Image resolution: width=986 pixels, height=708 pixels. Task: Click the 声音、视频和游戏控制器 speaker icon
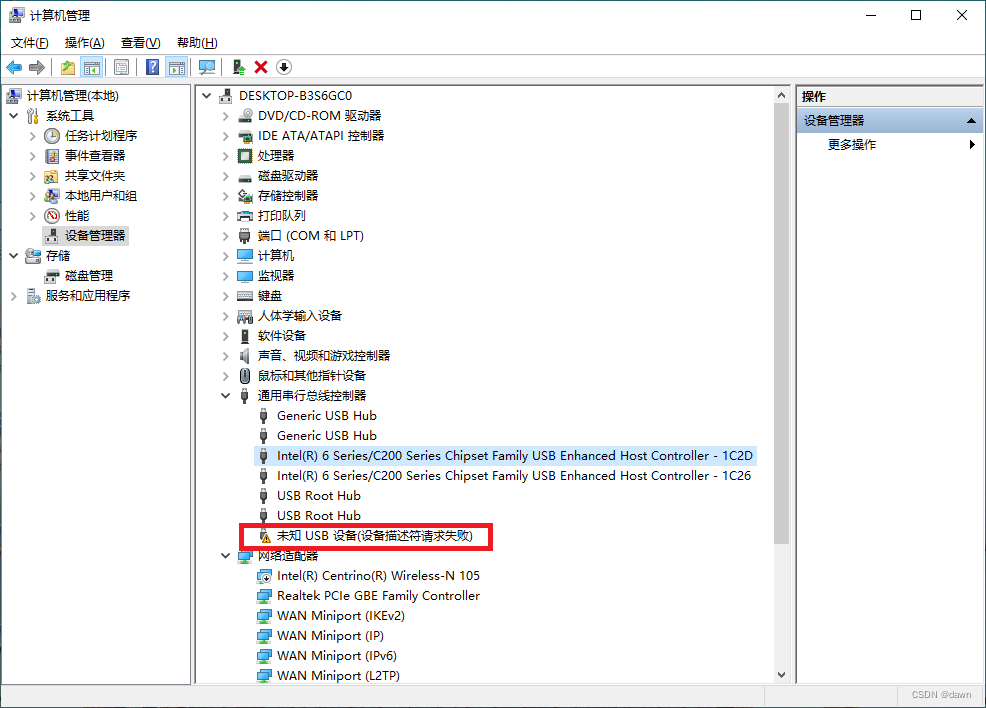[245, 356]
